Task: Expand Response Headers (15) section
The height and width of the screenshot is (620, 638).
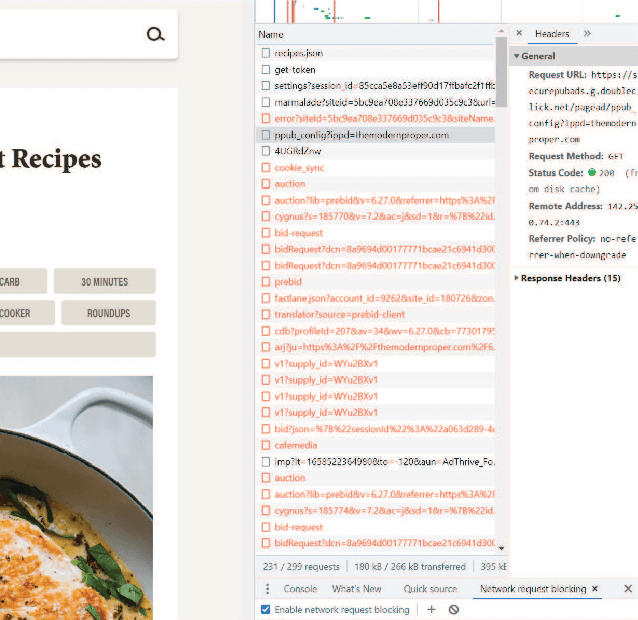Action: 517,278
